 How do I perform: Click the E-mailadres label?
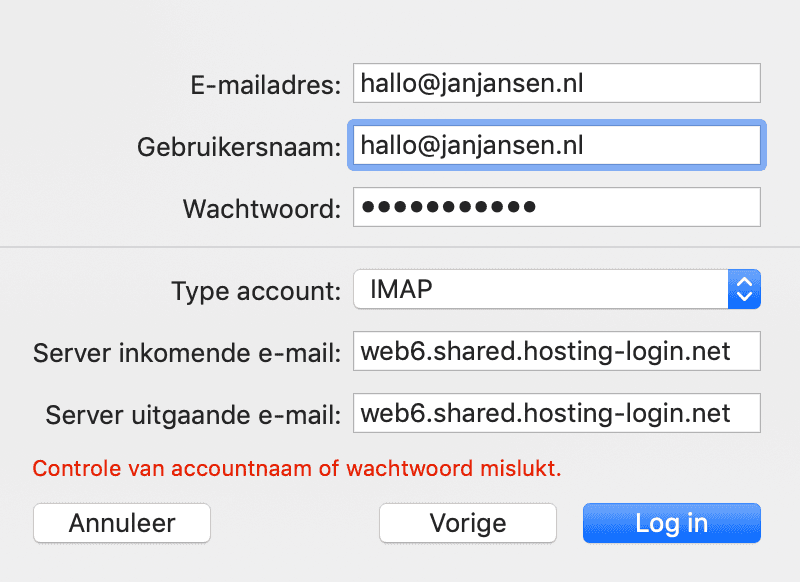tap(265, 86)
